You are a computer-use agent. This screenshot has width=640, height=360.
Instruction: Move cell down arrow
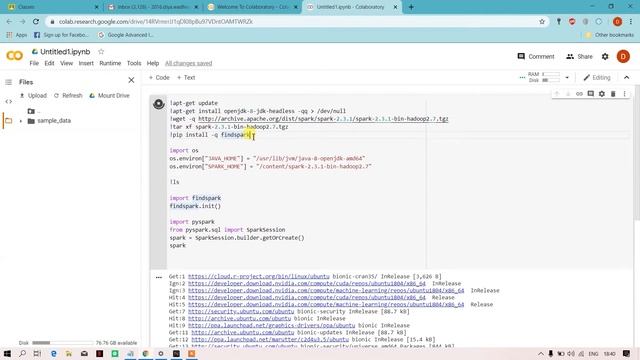coord(568,94)
